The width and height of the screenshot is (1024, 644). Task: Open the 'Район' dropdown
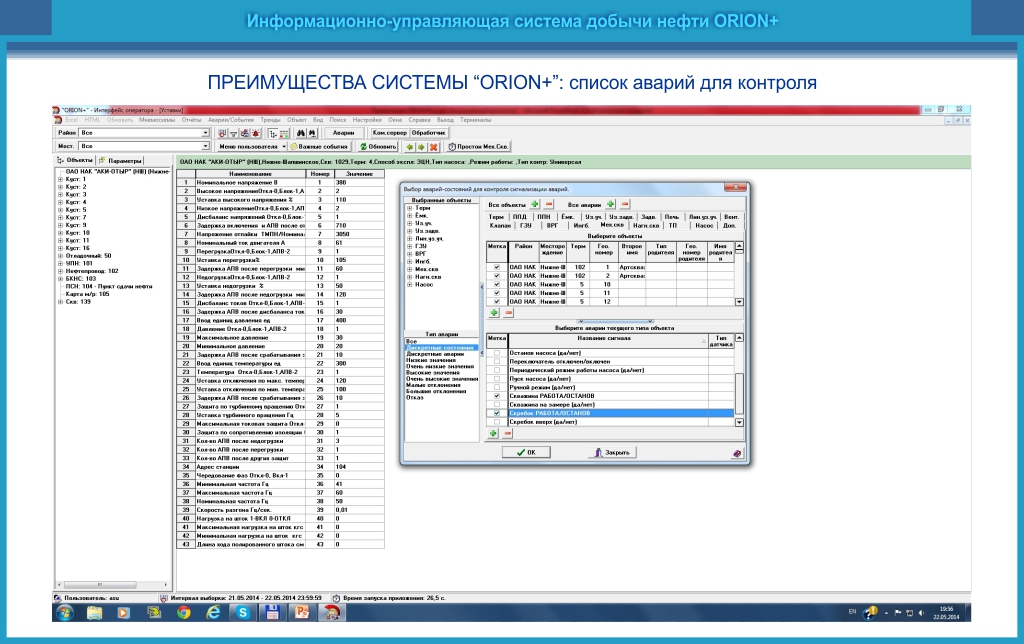pyautogui.click(x=205, y=133)
